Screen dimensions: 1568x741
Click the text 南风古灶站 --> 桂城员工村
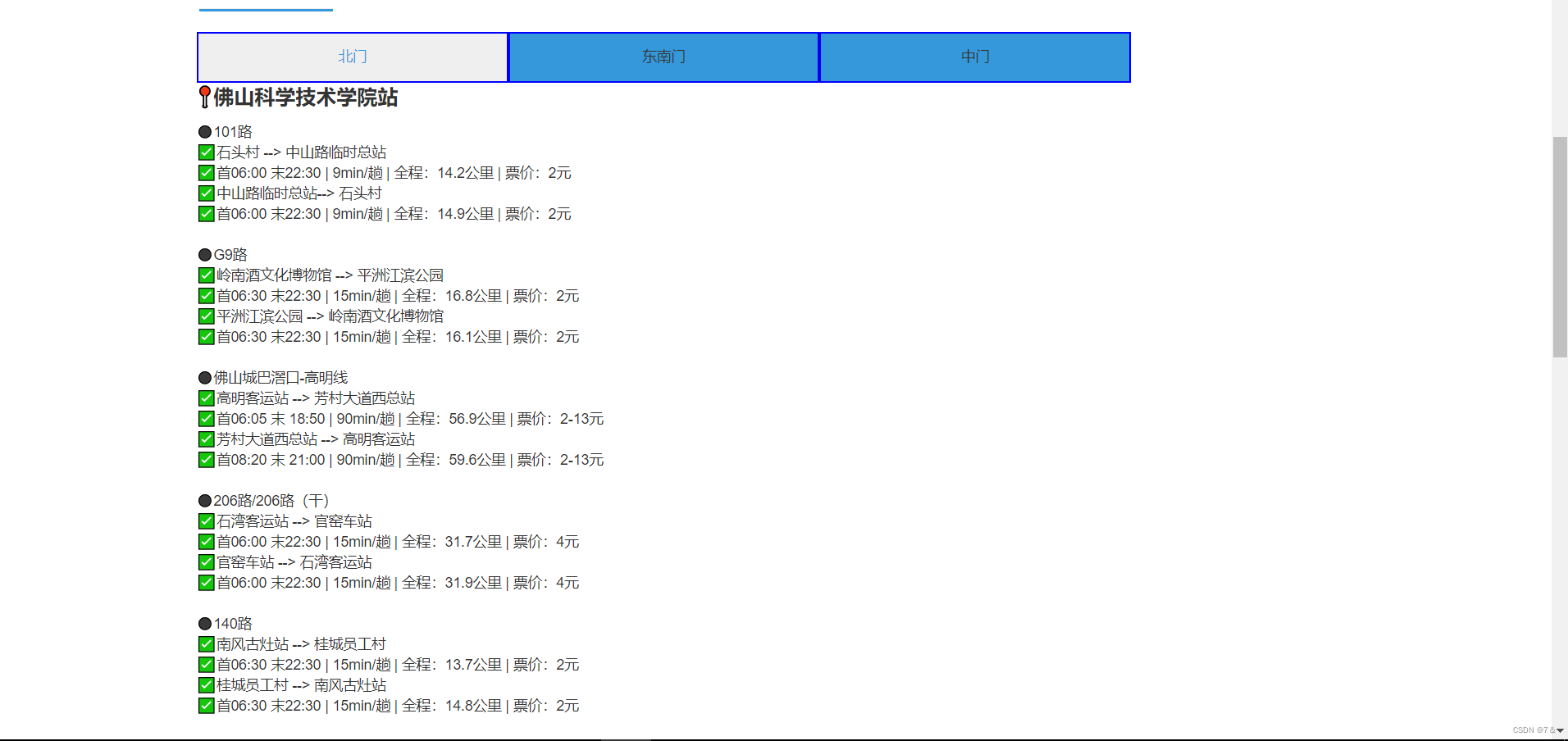tap(301, 644)
